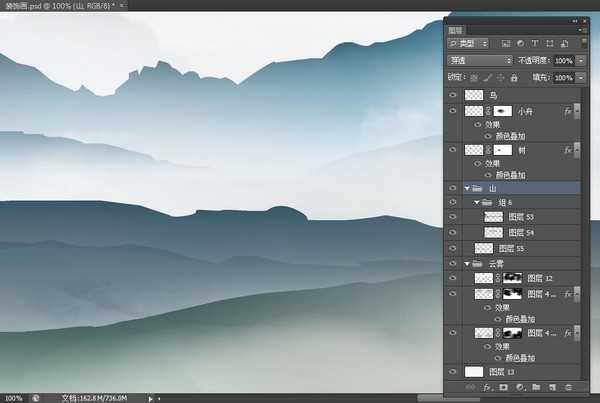Hide the 小舟 layer

[453, 111]
